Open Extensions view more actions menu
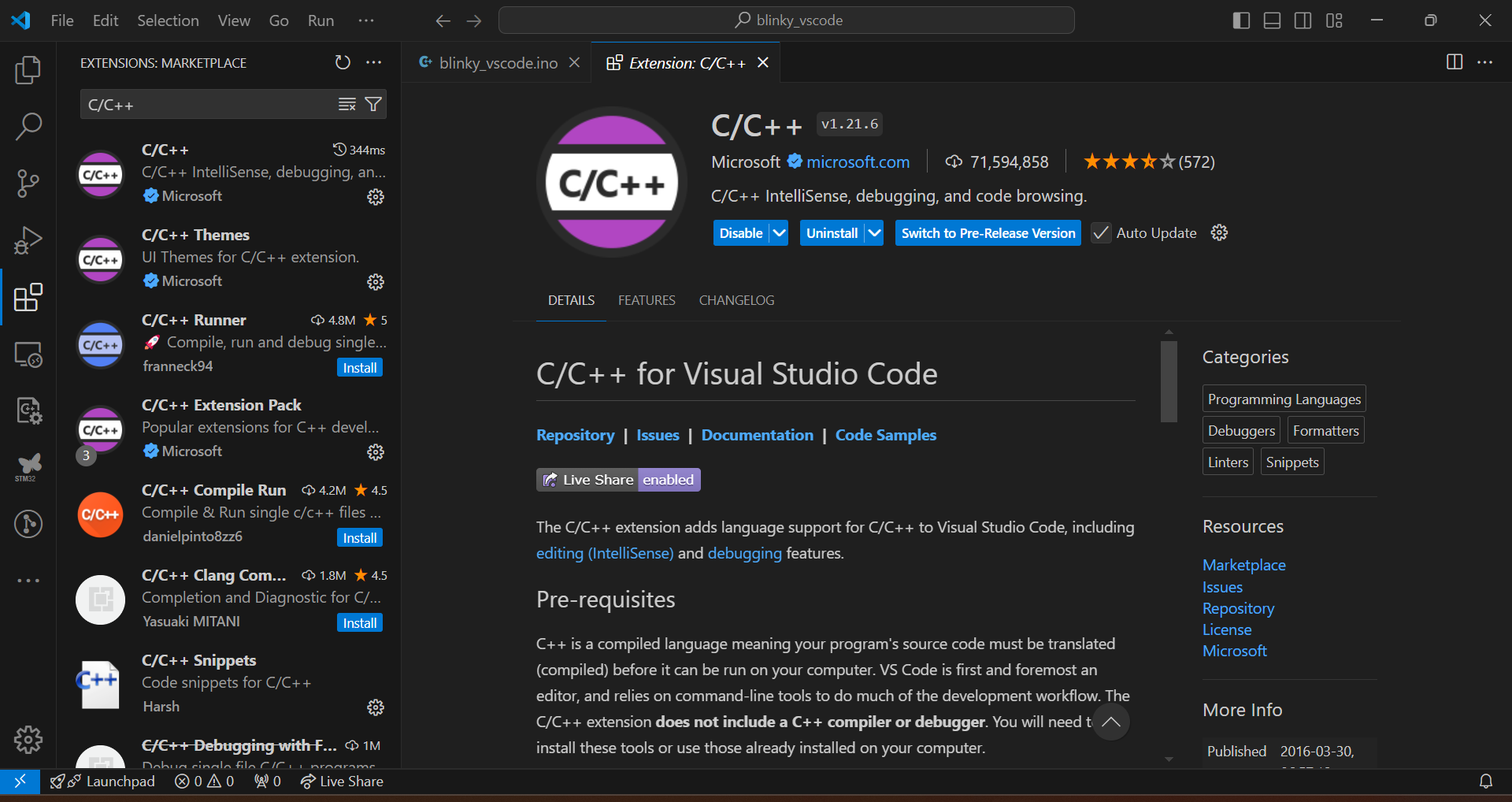1512x802 pixels. coord(374,62)
